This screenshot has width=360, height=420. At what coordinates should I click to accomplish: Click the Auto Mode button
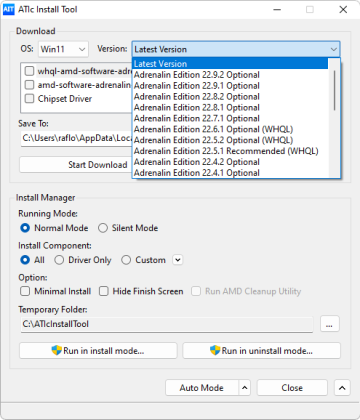point(202,388)
